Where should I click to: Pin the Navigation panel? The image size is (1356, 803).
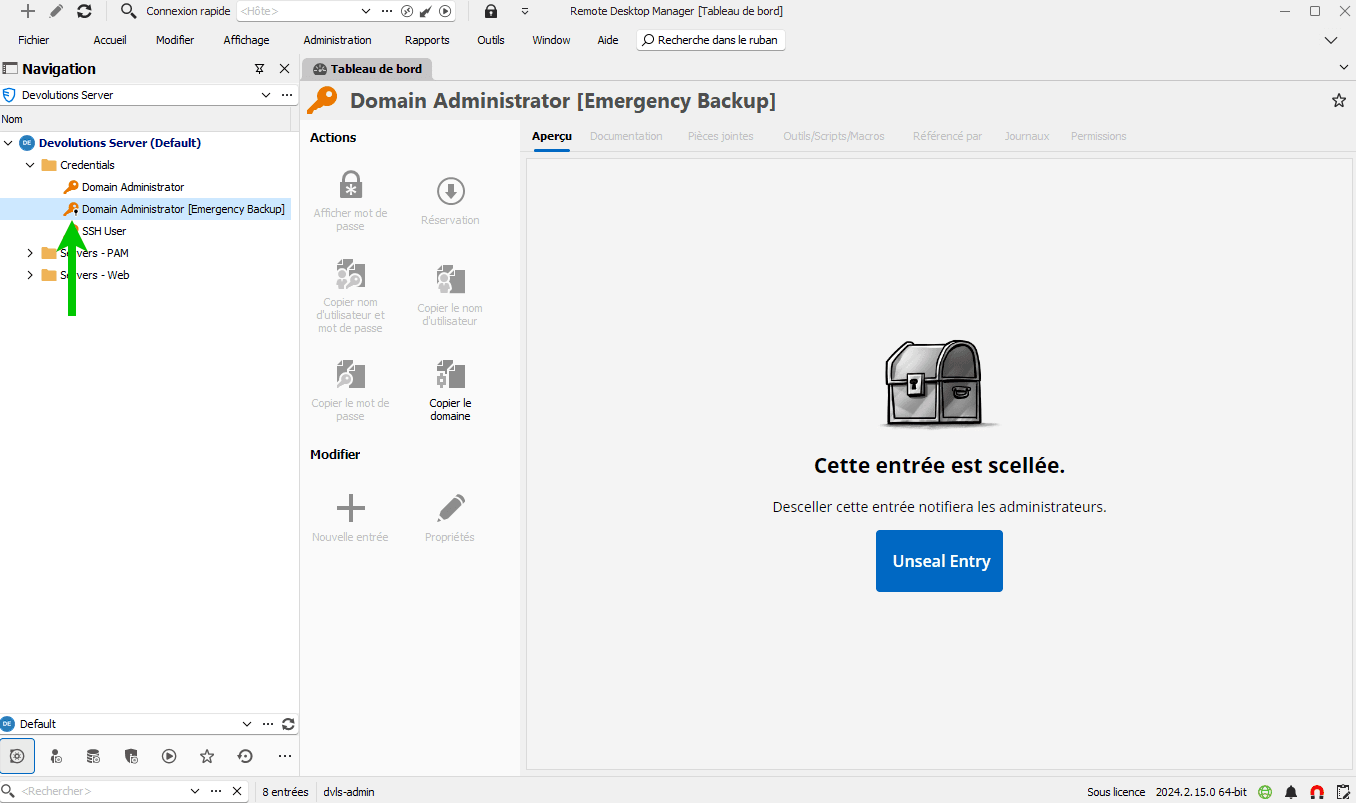[x=260, y=69]
